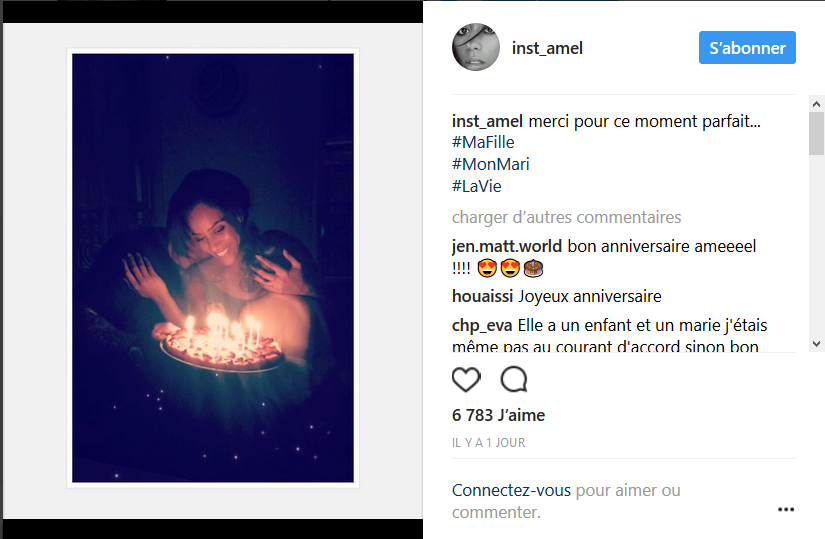The image size is (825, 539).
Task: Click the 'IL Y A 1 JOUR' timestamp
Action: (x=488, y=442)
